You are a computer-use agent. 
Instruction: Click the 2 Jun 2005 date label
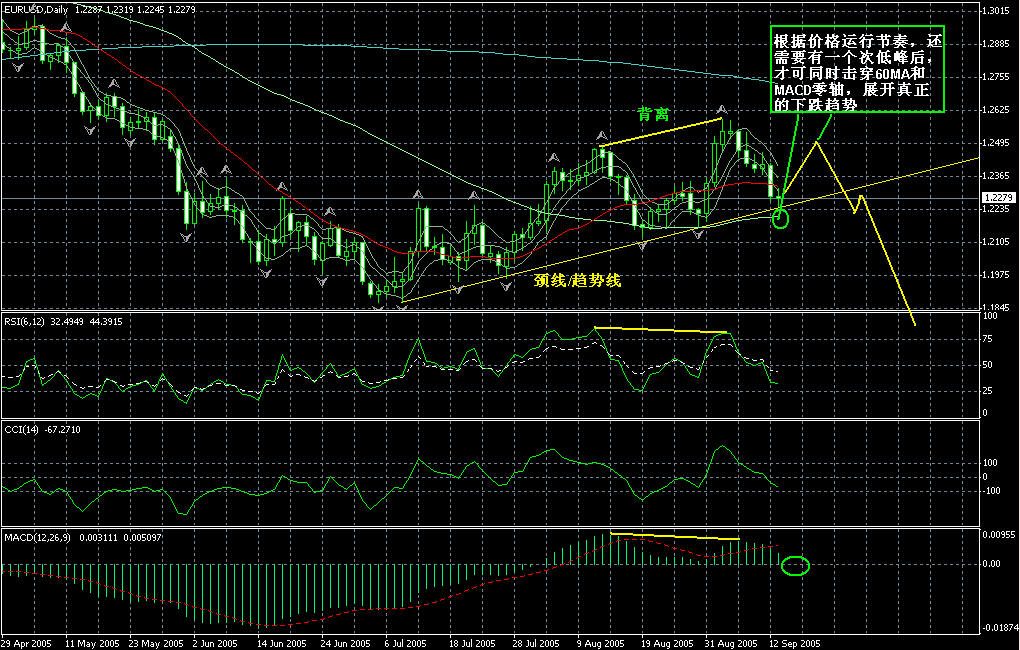pos(215,643)
